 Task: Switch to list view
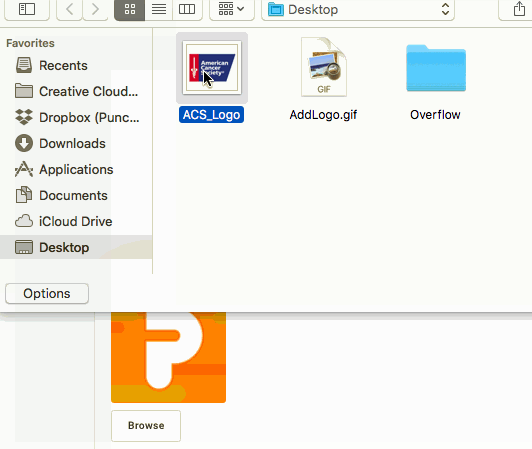click(x=159, y=9)
